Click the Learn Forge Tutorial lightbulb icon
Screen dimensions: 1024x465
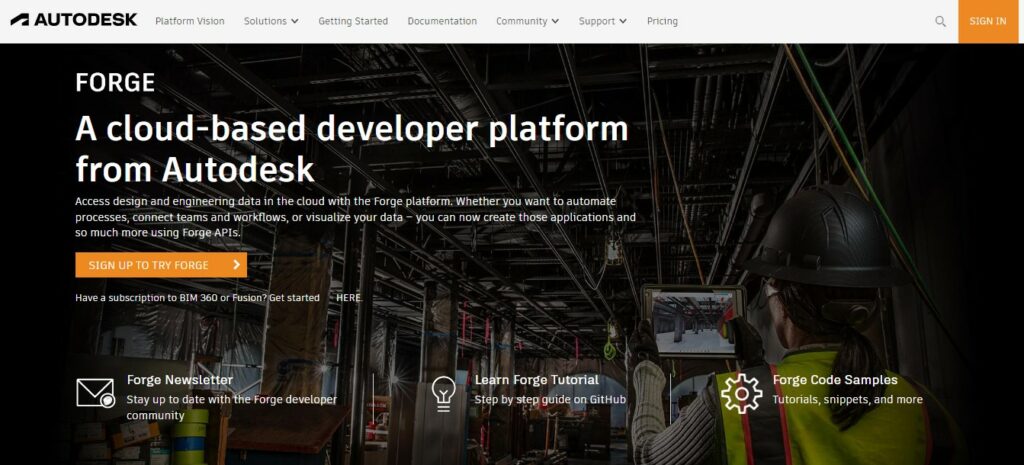tap(443, 394)
